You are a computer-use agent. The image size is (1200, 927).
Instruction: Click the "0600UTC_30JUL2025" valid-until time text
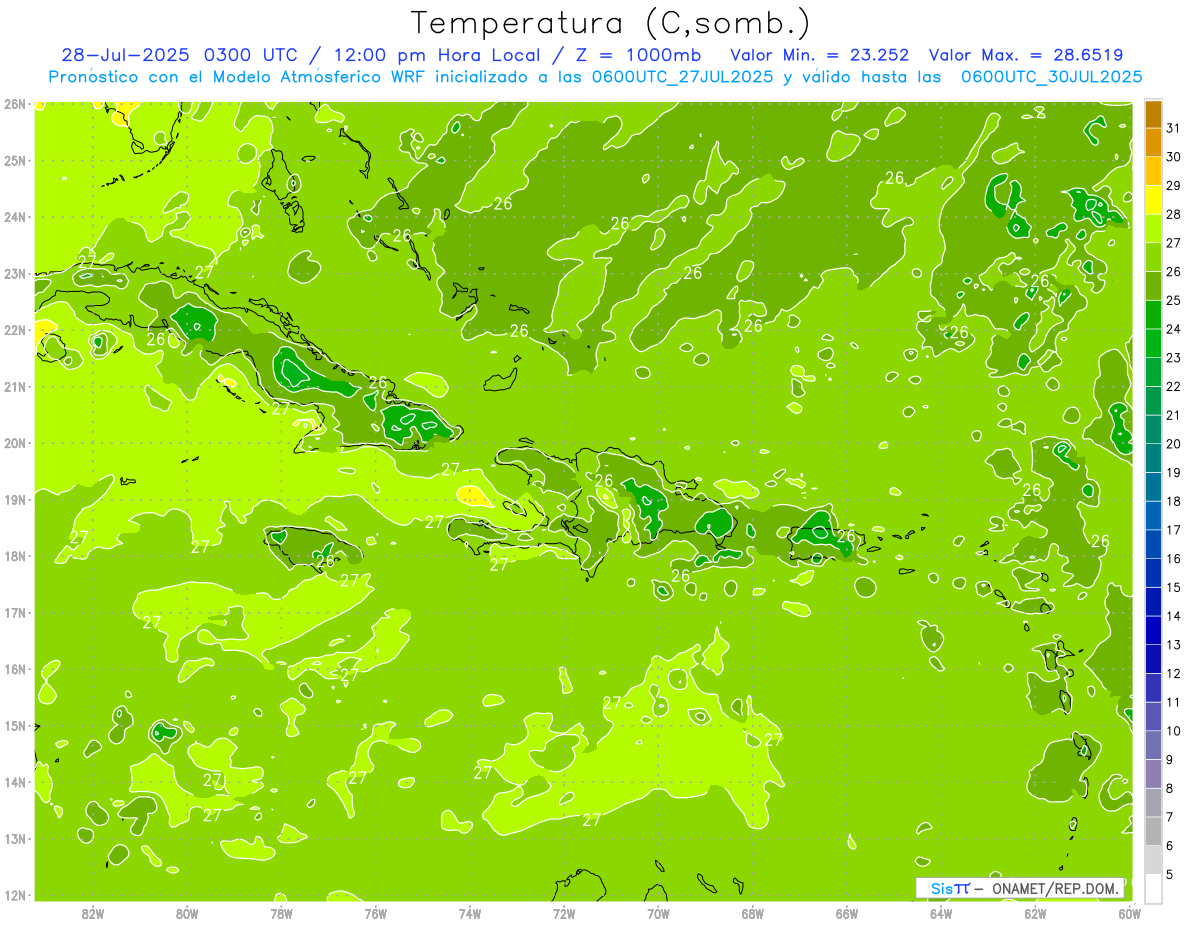pos(1052,76)
